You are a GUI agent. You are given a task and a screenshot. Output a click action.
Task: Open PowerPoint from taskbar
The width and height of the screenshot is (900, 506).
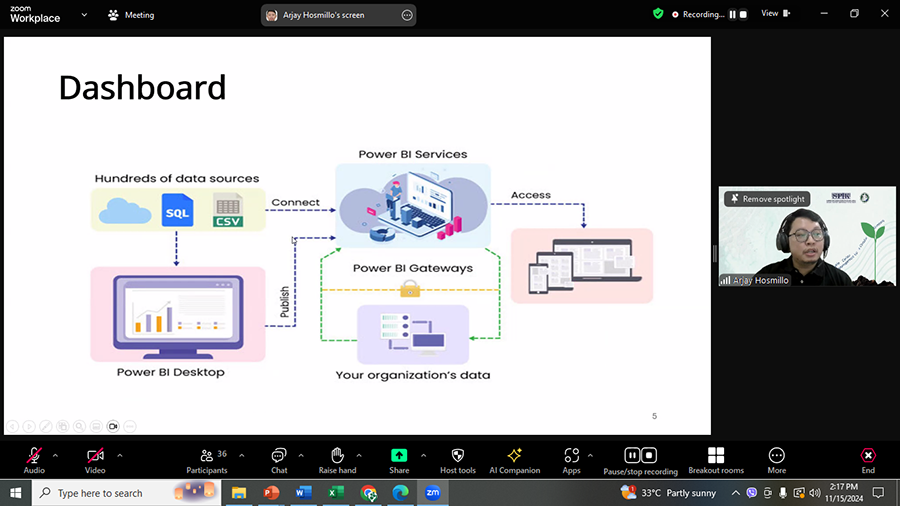[271, 493]
